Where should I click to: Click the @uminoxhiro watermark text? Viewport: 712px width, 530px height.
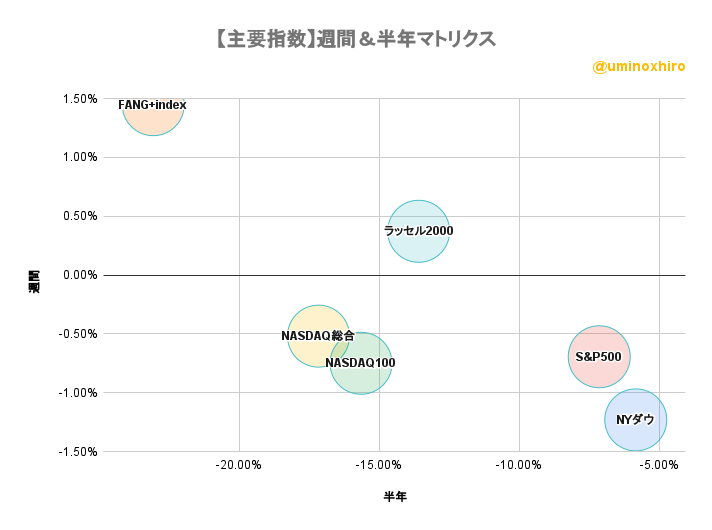[x=638, y=67]
